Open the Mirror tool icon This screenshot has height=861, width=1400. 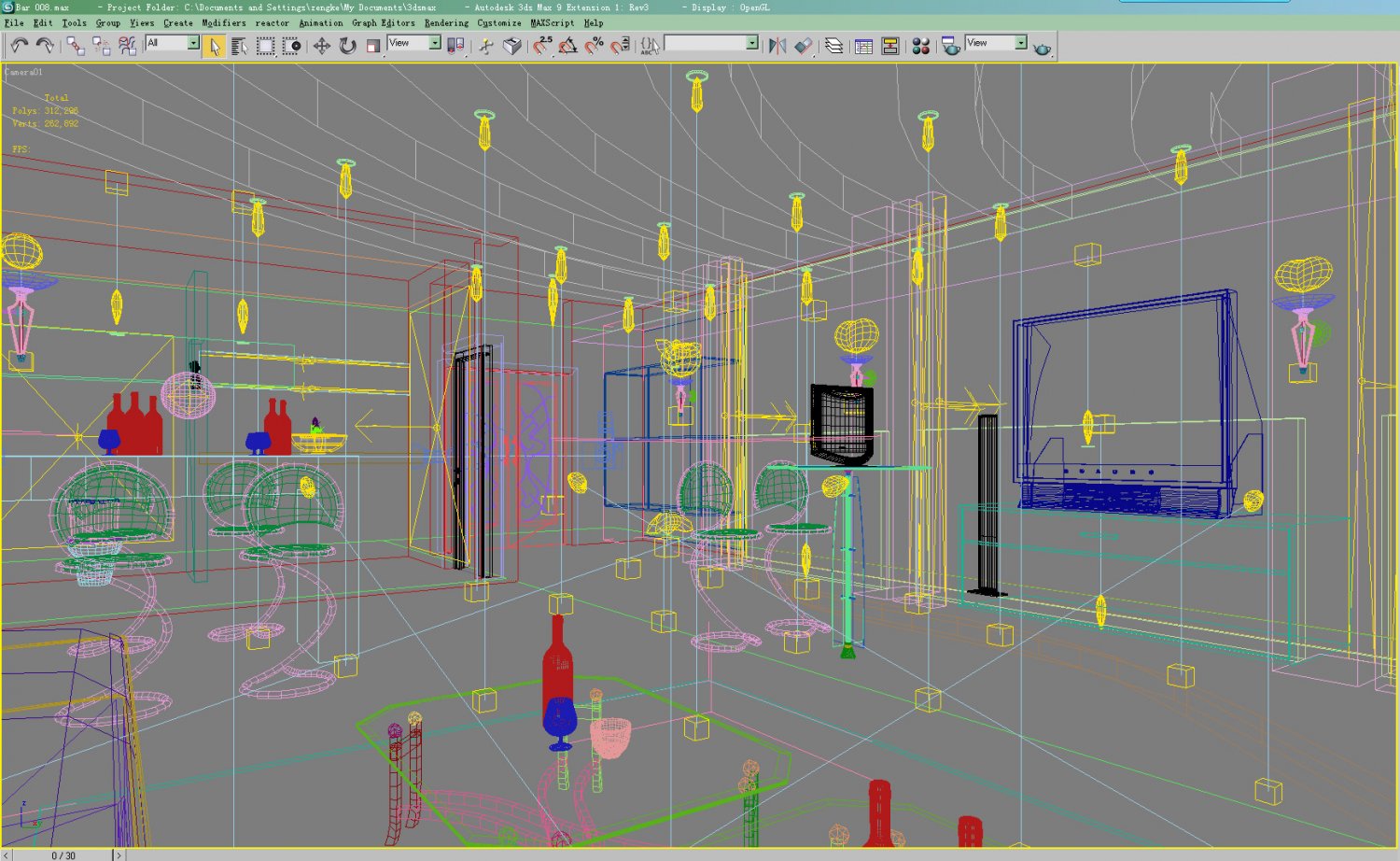click(x=777, y=43)
